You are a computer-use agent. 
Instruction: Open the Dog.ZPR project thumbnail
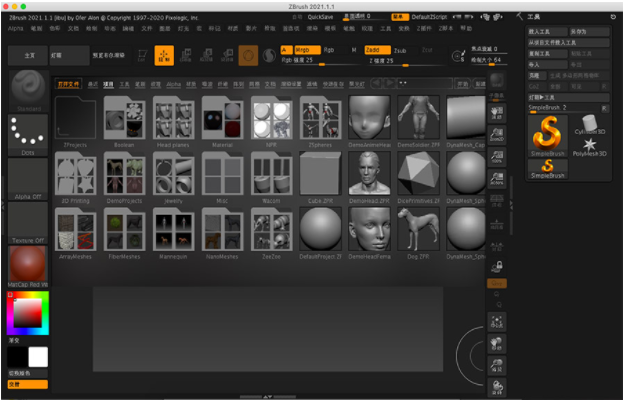point(421,231)
